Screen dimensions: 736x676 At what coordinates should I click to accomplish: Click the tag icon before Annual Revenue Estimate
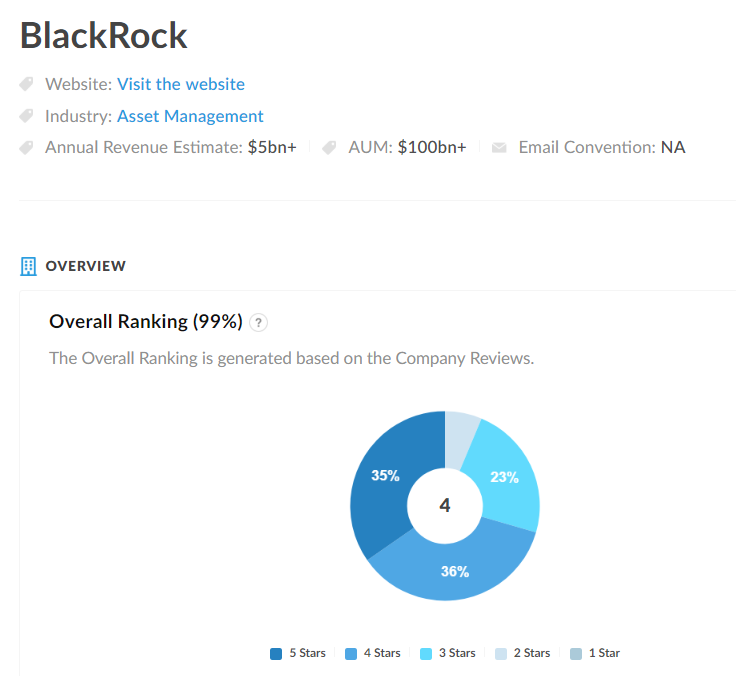(x=27, y=148)
